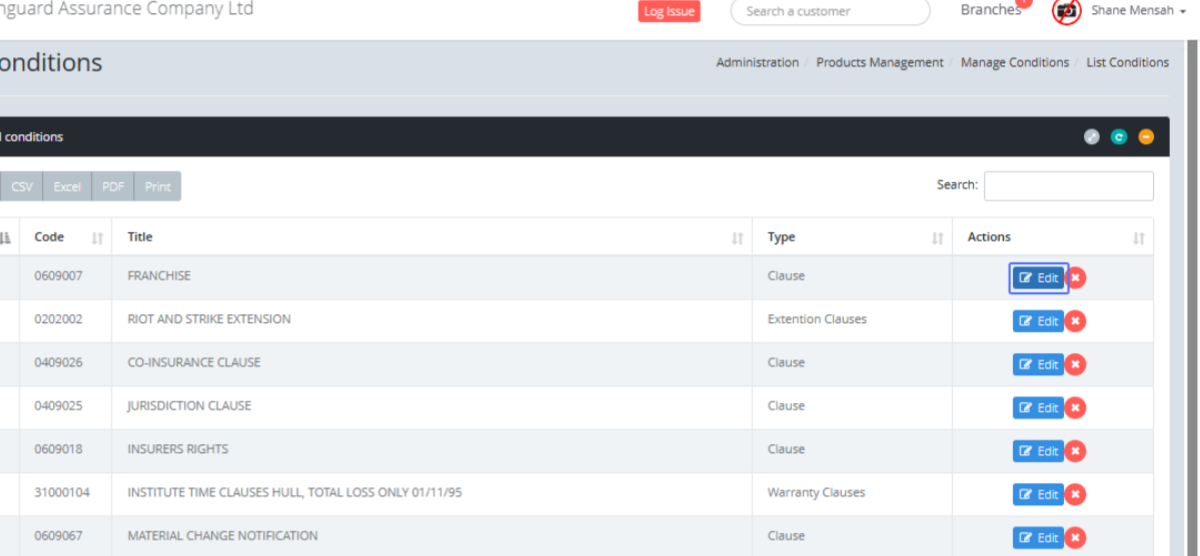The width and height of the screenshot is (1200, 556).
Task: Refresh the conditions panel with green icon
Action: [1119, 137]
